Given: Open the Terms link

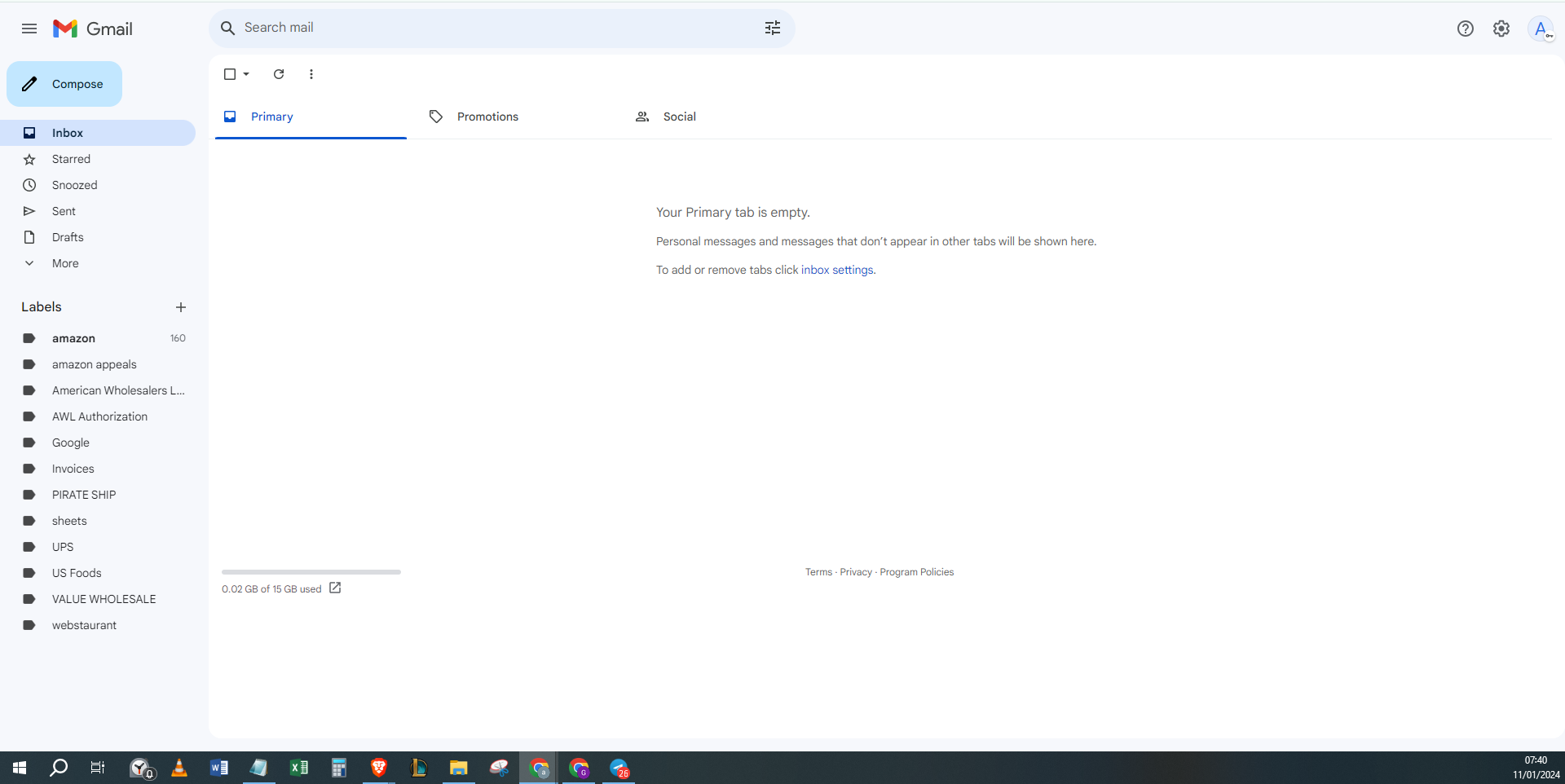Looking at the screenshot, I should pos(818,572).
